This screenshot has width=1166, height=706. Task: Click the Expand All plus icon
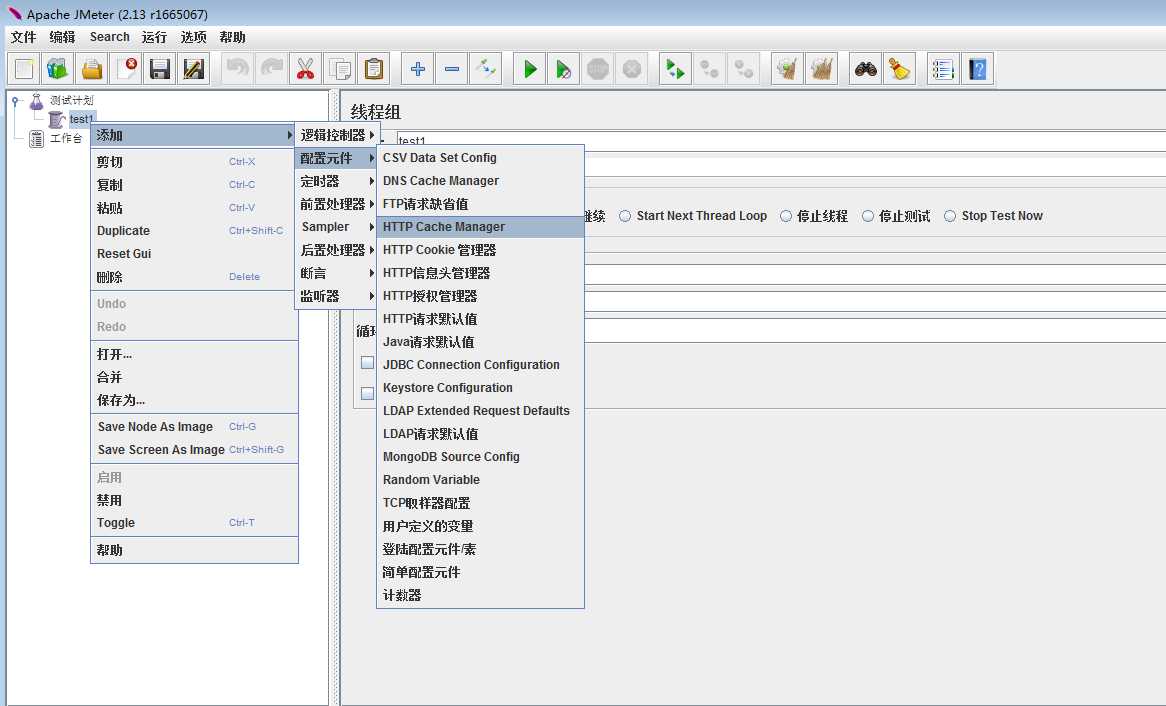click(x=417, y=69)
